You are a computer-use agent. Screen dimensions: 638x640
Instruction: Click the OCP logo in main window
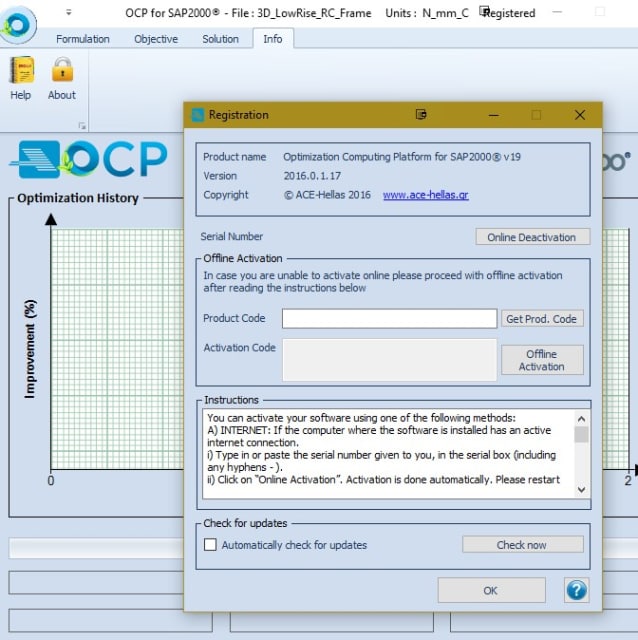pyautogui.click(x=89, y=159)
